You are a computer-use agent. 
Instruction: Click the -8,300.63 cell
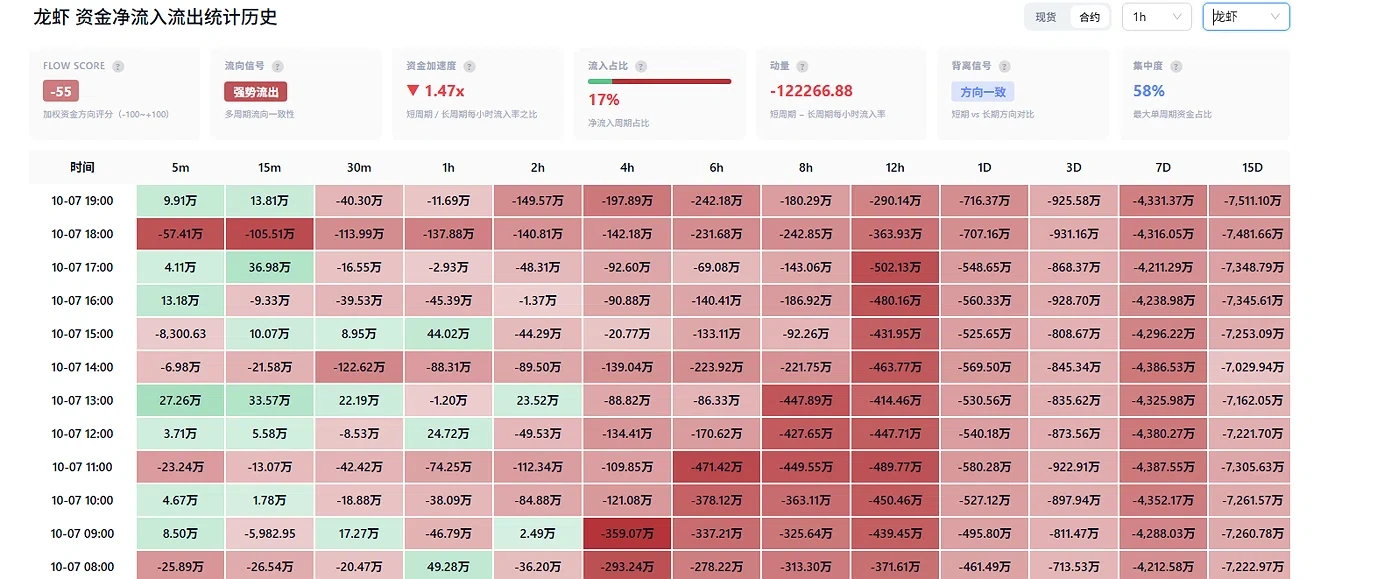180,334
